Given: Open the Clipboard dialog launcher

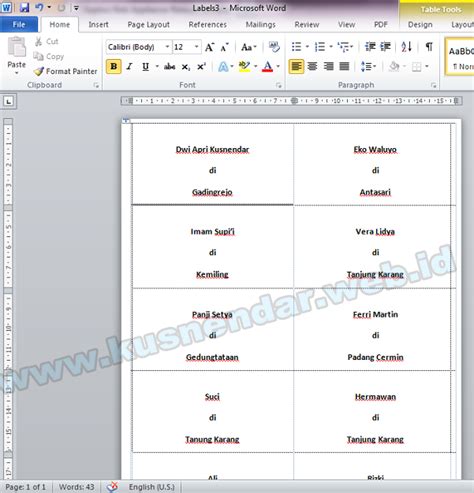Looking at the screenshot, I should point(96,85).
